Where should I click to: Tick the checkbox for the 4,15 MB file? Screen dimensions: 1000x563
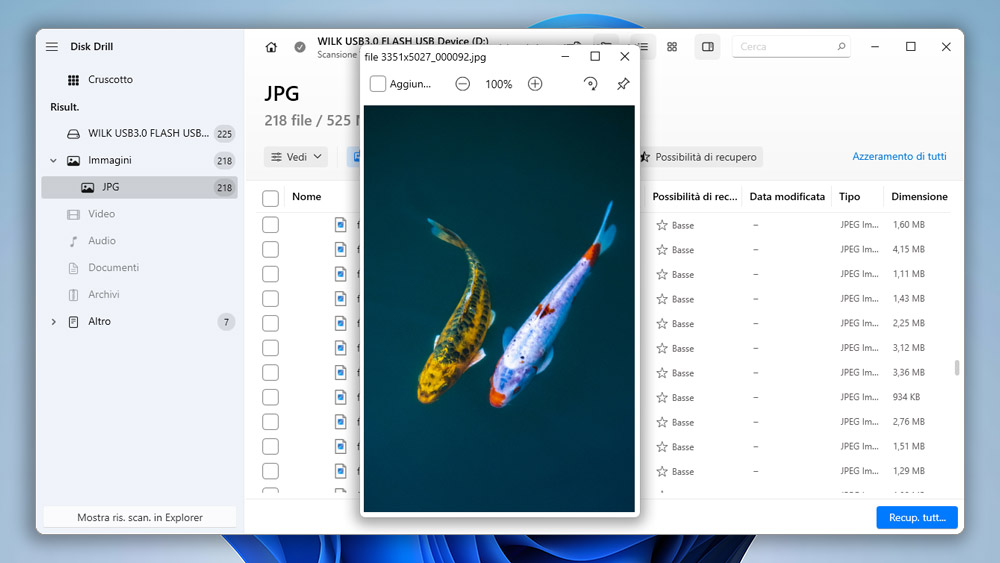point(270,249)
